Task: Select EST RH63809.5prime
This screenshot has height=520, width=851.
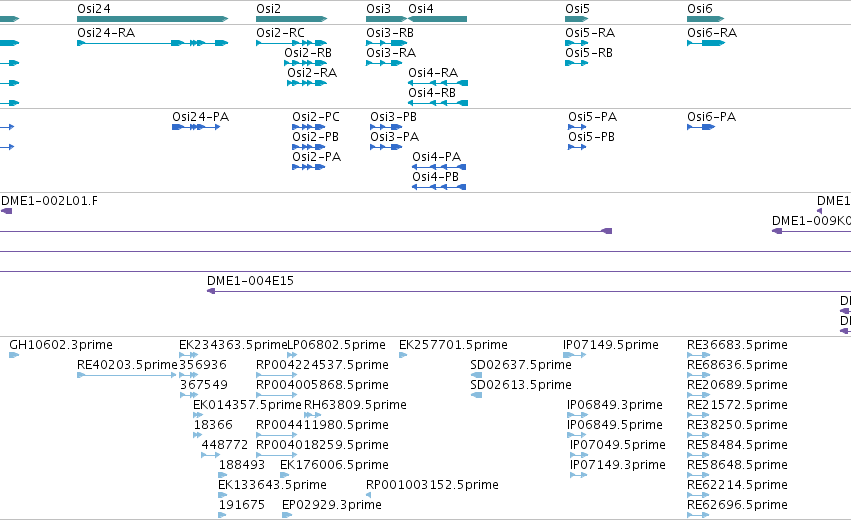Action: [x=313, y=415]
